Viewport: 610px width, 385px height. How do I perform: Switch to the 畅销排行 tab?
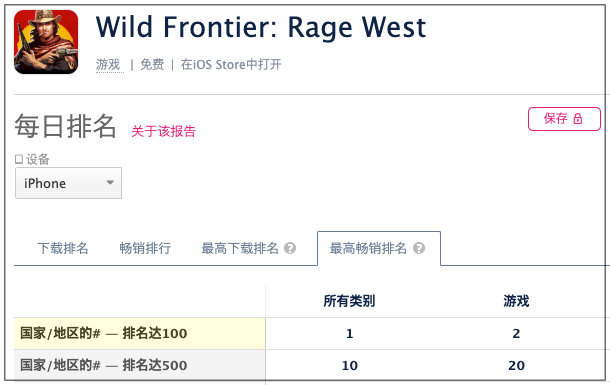pyautogui.click(x=145, y=248)
